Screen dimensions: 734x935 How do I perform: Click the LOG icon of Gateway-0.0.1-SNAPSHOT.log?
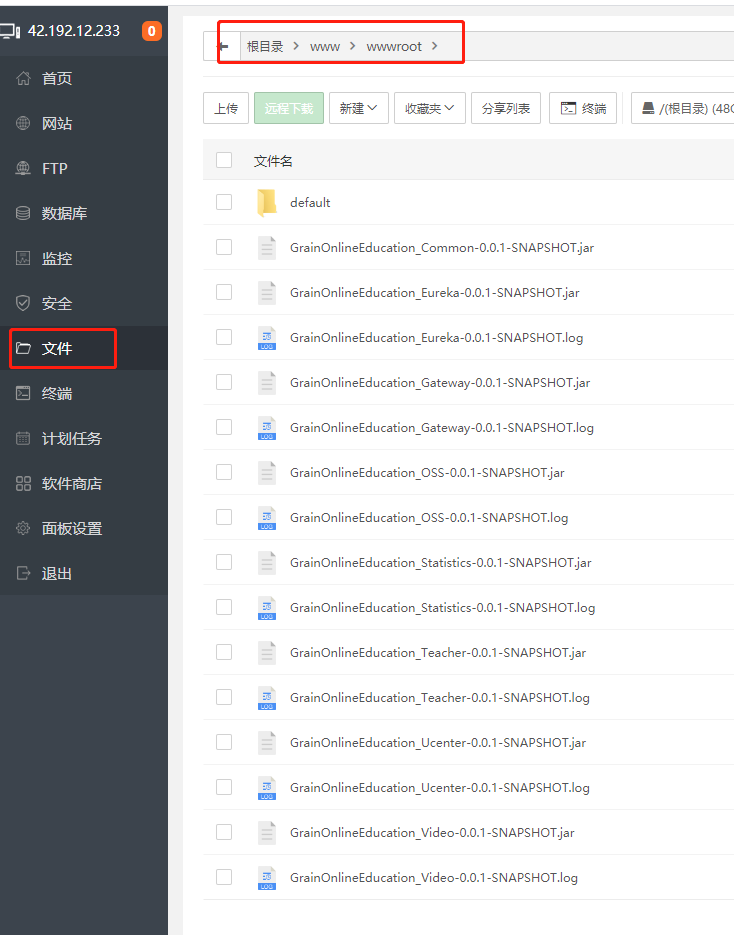click(x=267, y=428)
